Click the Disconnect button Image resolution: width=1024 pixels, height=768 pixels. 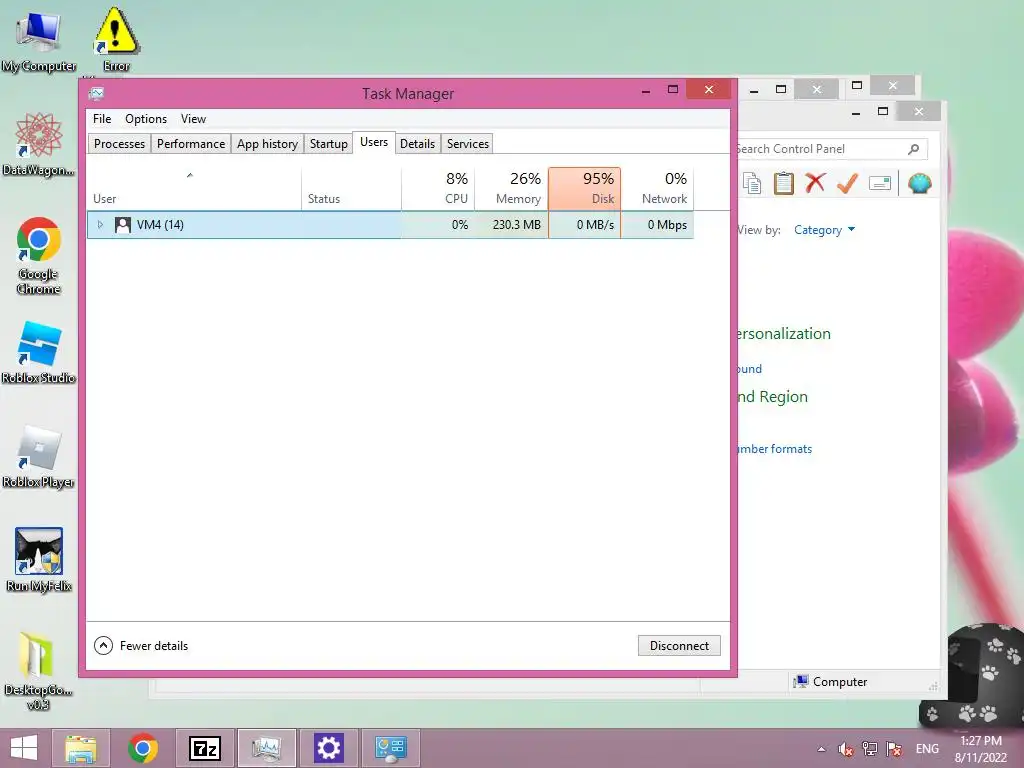coord(679,646)
